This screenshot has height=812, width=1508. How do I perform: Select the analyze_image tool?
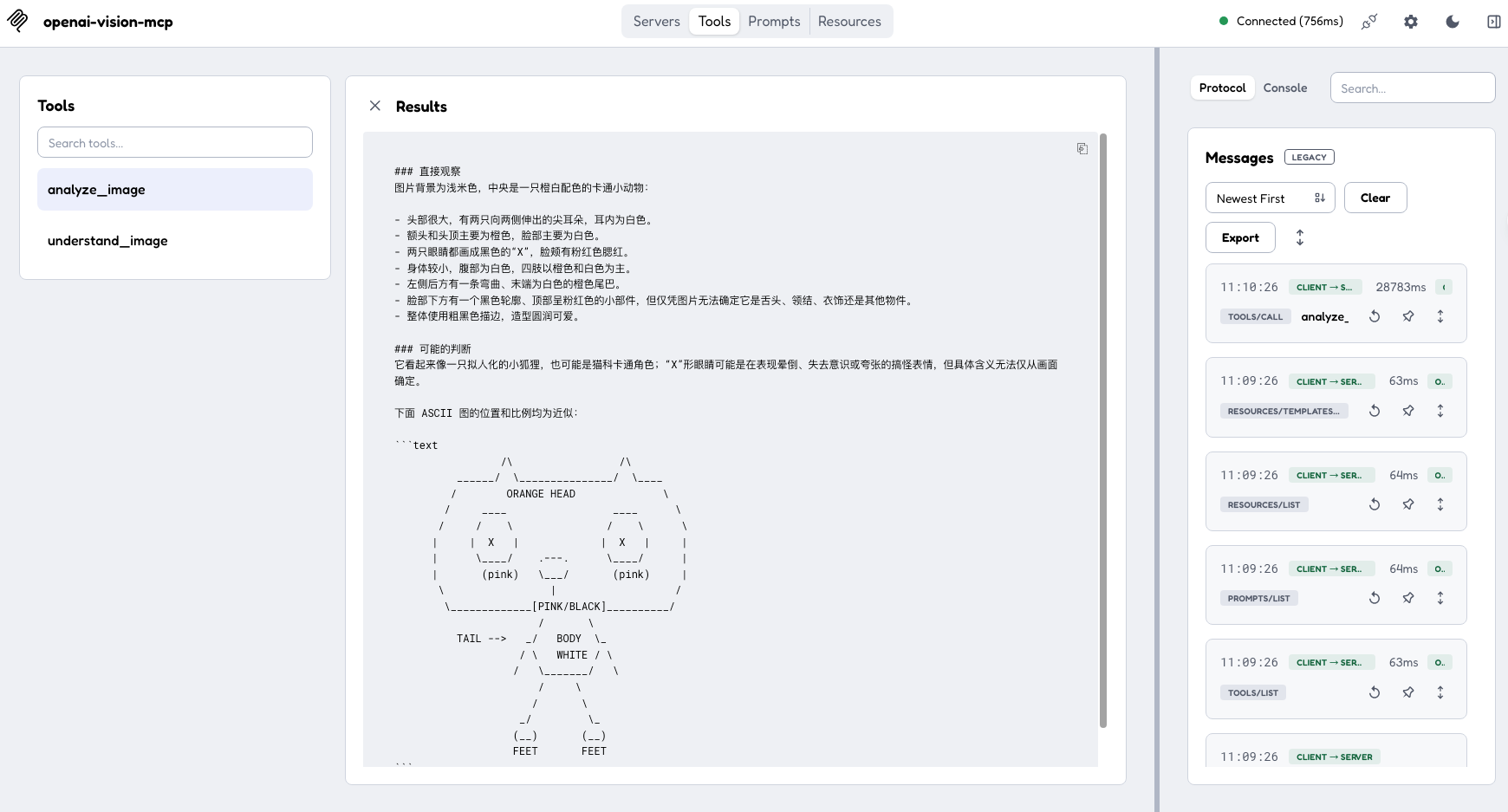pyautogui.click(x=175, y=189)
